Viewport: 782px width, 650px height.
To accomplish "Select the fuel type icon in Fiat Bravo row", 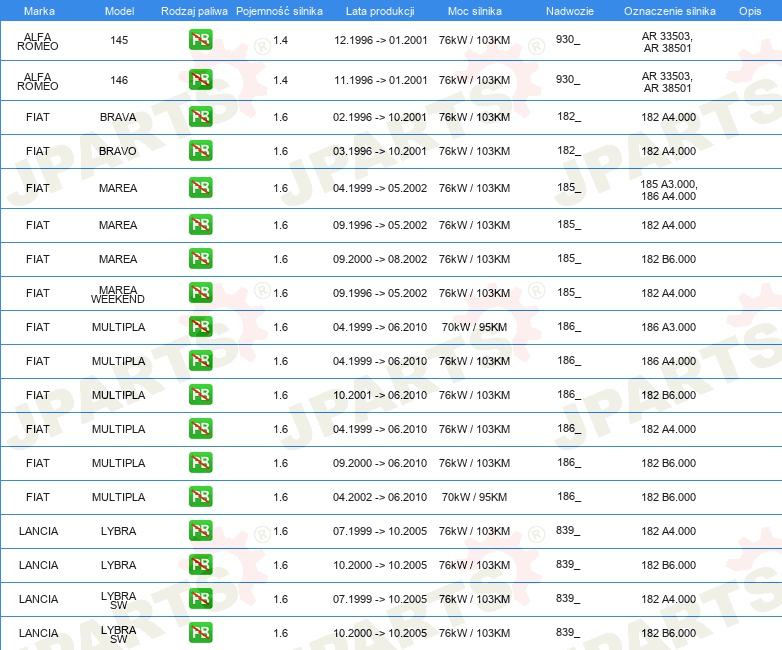I will (x=200, y=151).
